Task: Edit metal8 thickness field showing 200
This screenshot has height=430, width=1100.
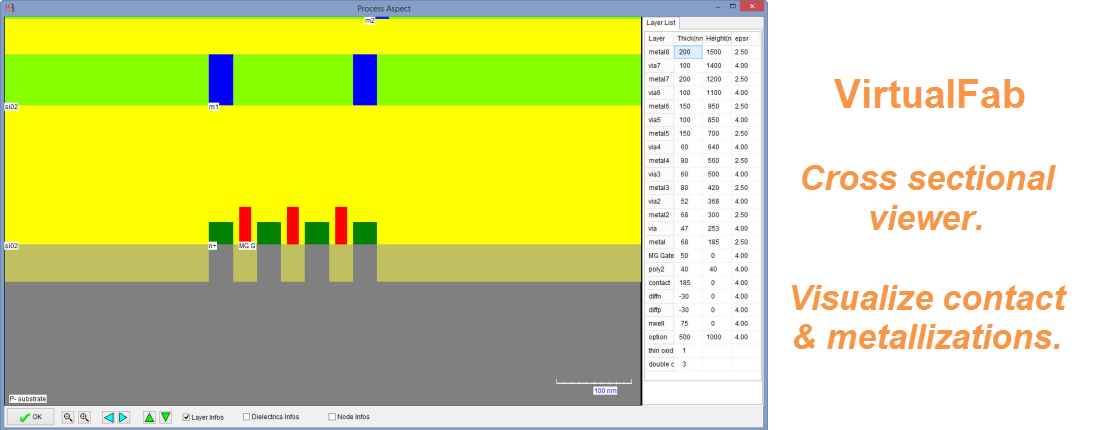Action: click(688, 52)
